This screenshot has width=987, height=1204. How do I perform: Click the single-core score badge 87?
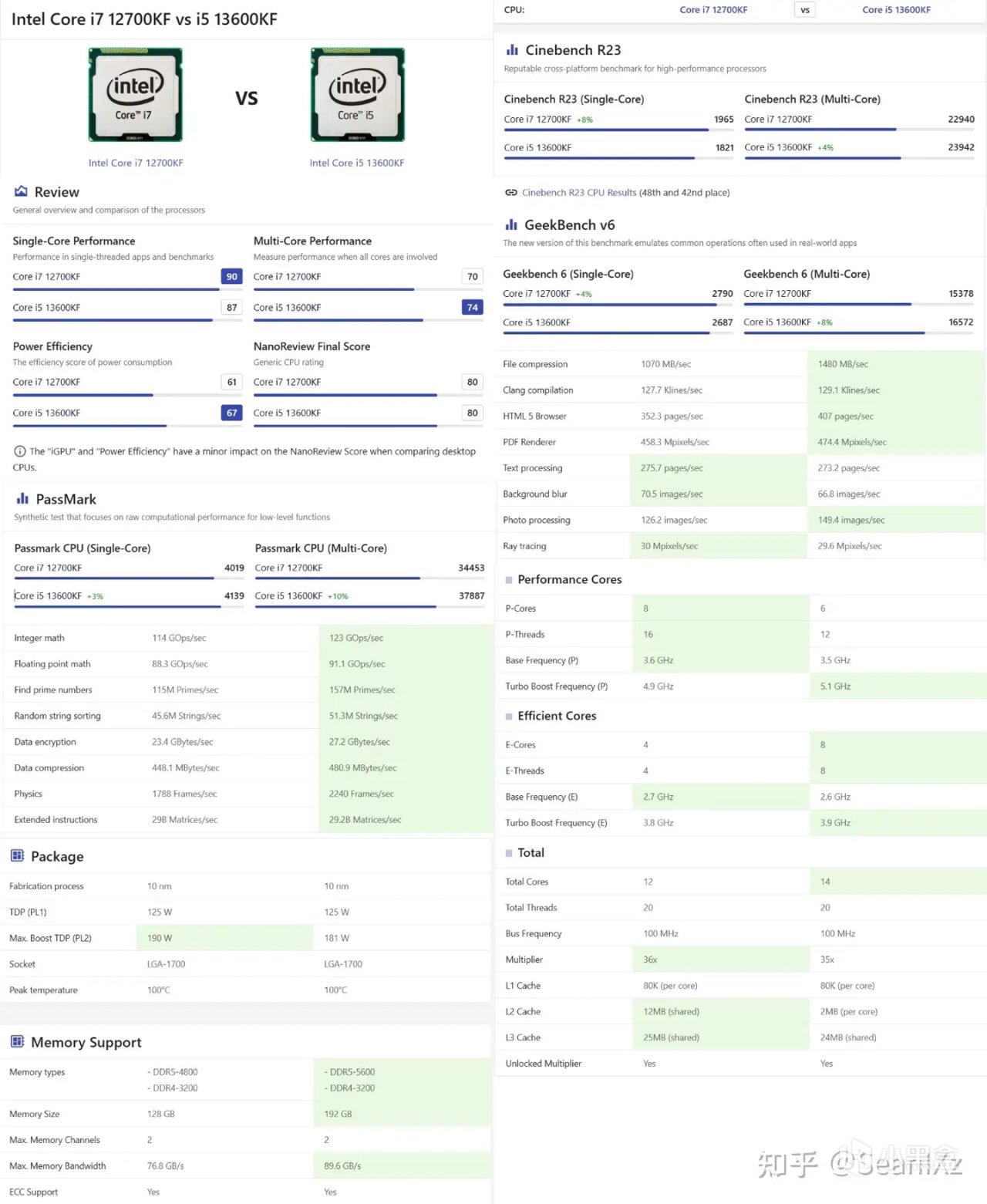click(232, 307)
